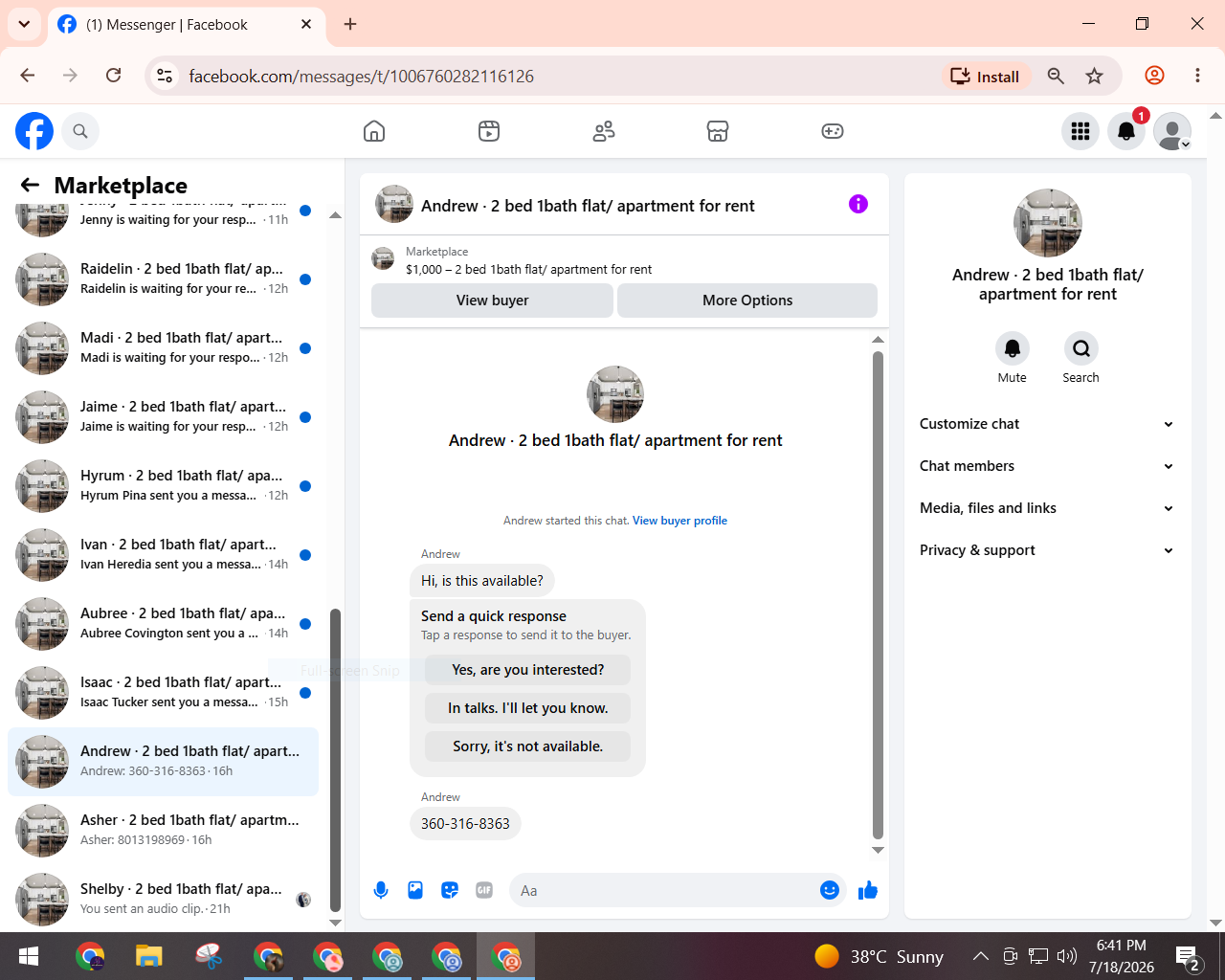Install the Facebook app

coord(985,77)
